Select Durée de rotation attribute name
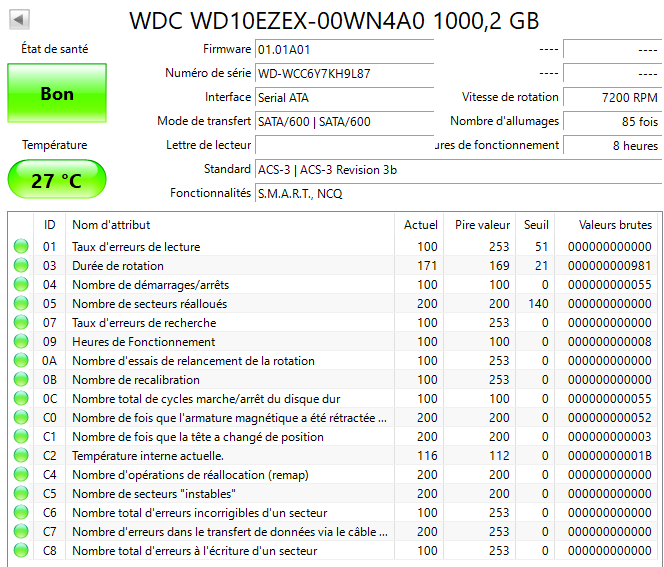The height and width of the screenshot is (567, 664). coord(118,266)
